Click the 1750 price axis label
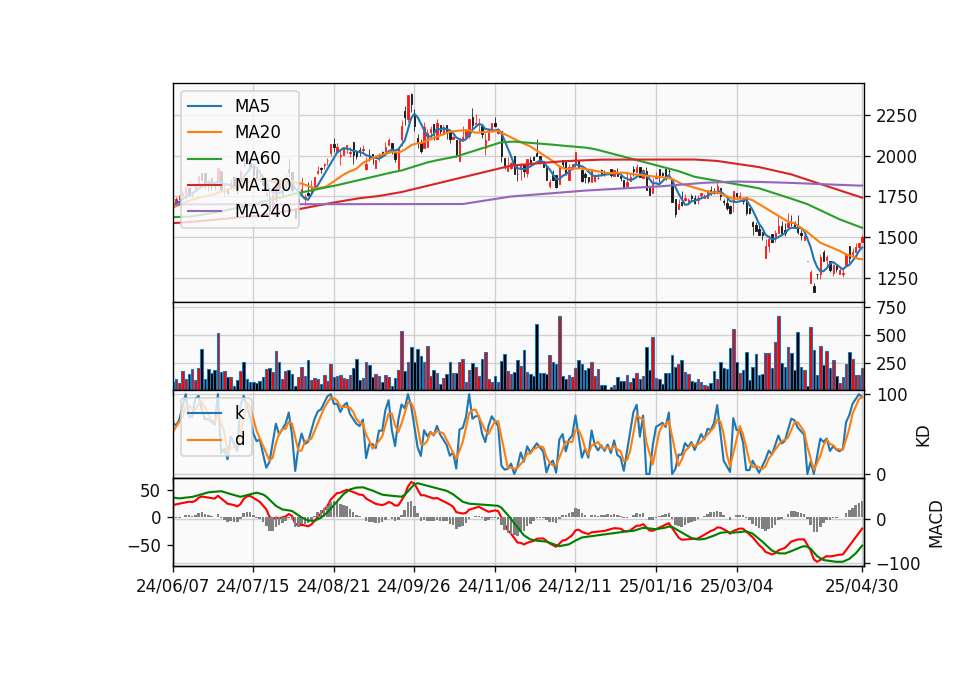The image size is (960, 690). (x=896, y=198)
